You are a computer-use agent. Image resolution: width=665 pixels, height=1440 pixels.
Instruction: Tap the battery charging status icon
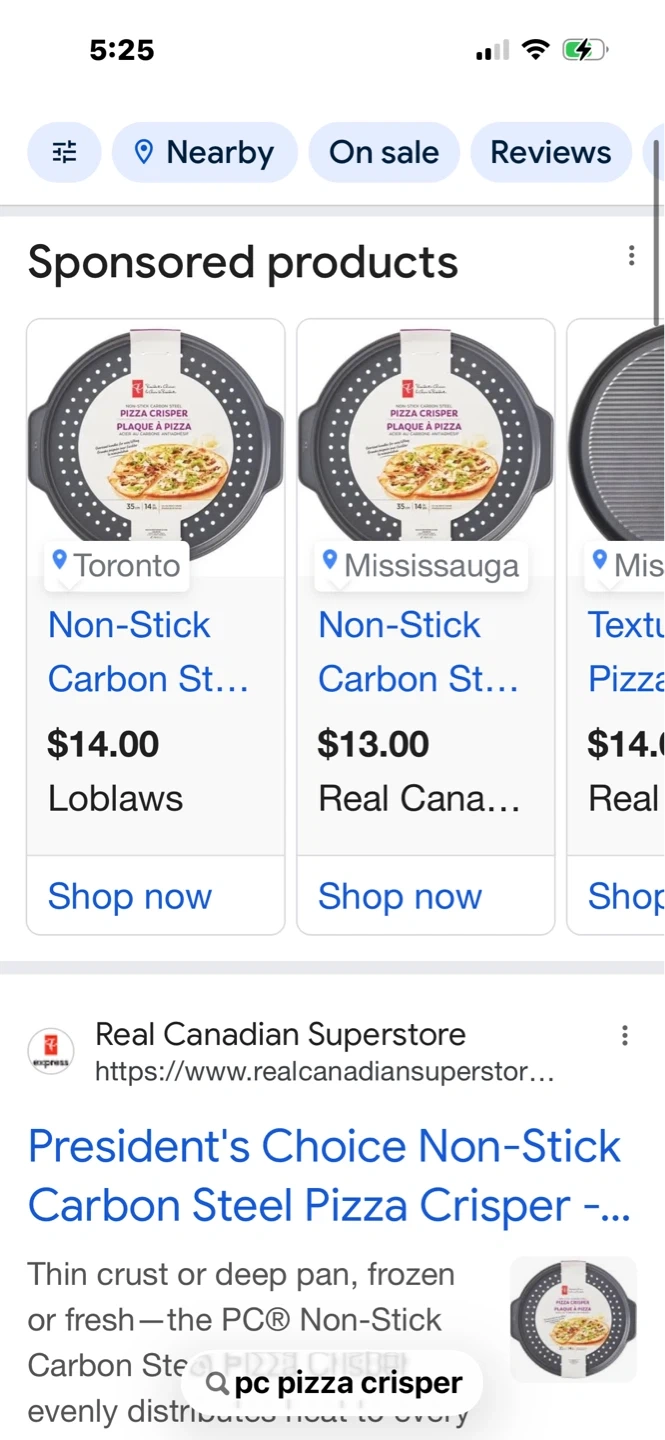click(582, 49)
